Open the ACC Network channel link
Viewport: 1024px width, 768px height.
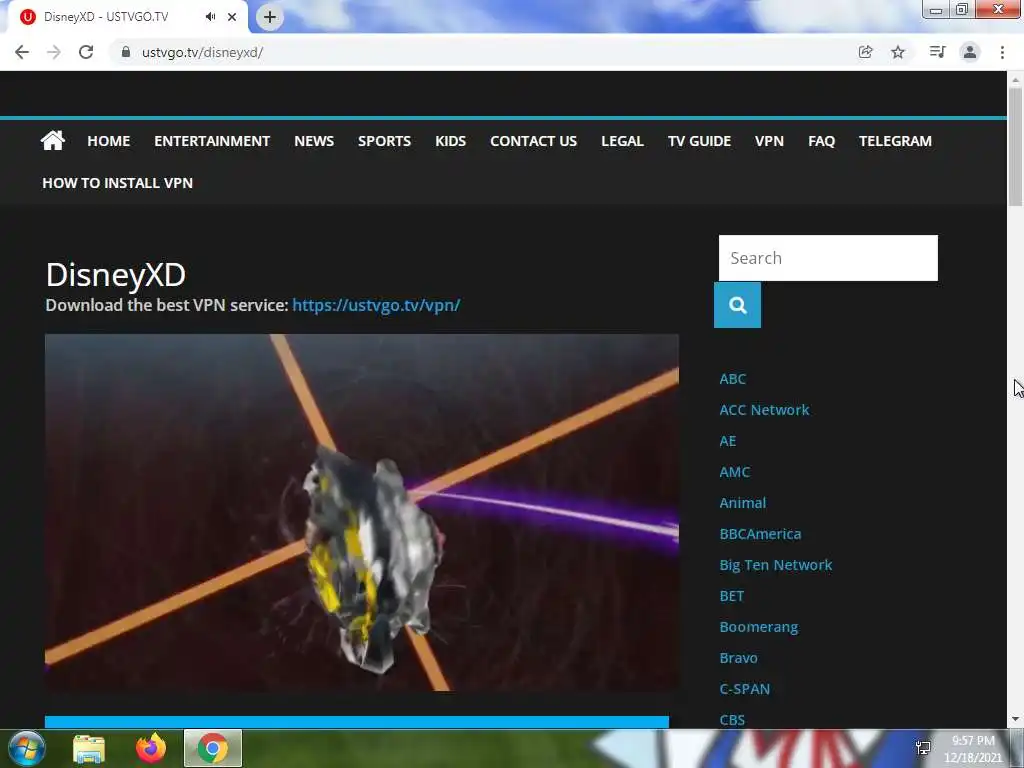click(x=764, y=409)
